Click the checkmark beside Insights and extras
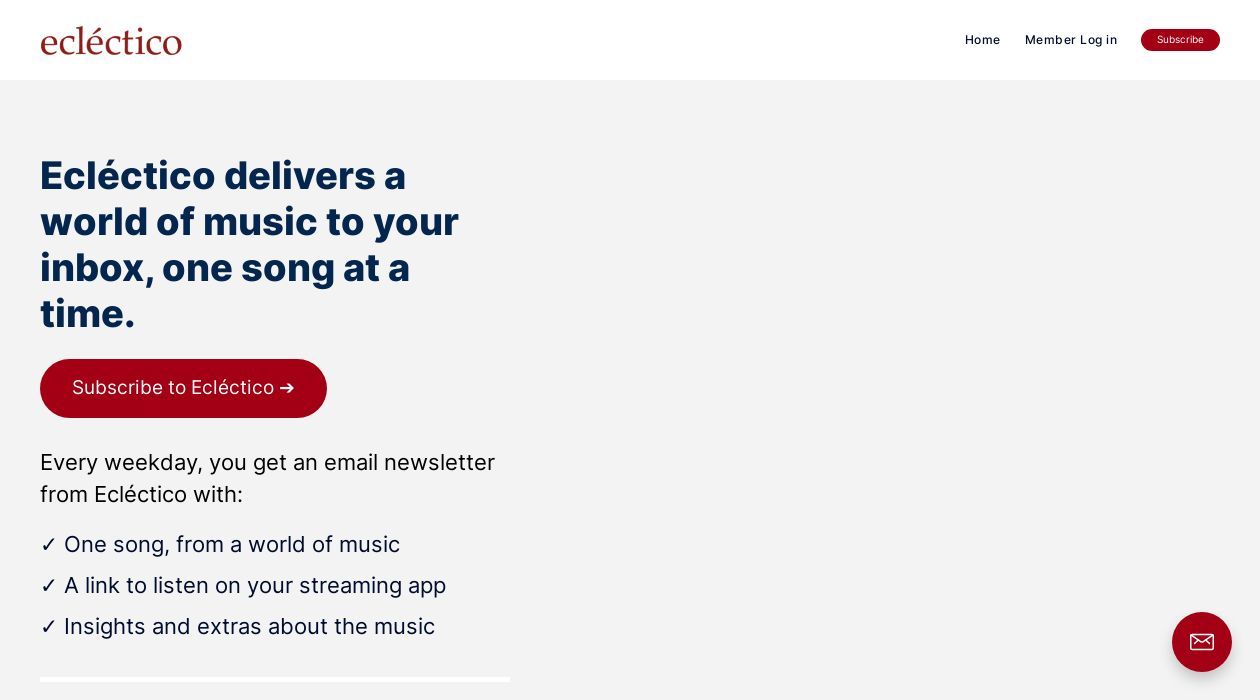 point(48,627)
